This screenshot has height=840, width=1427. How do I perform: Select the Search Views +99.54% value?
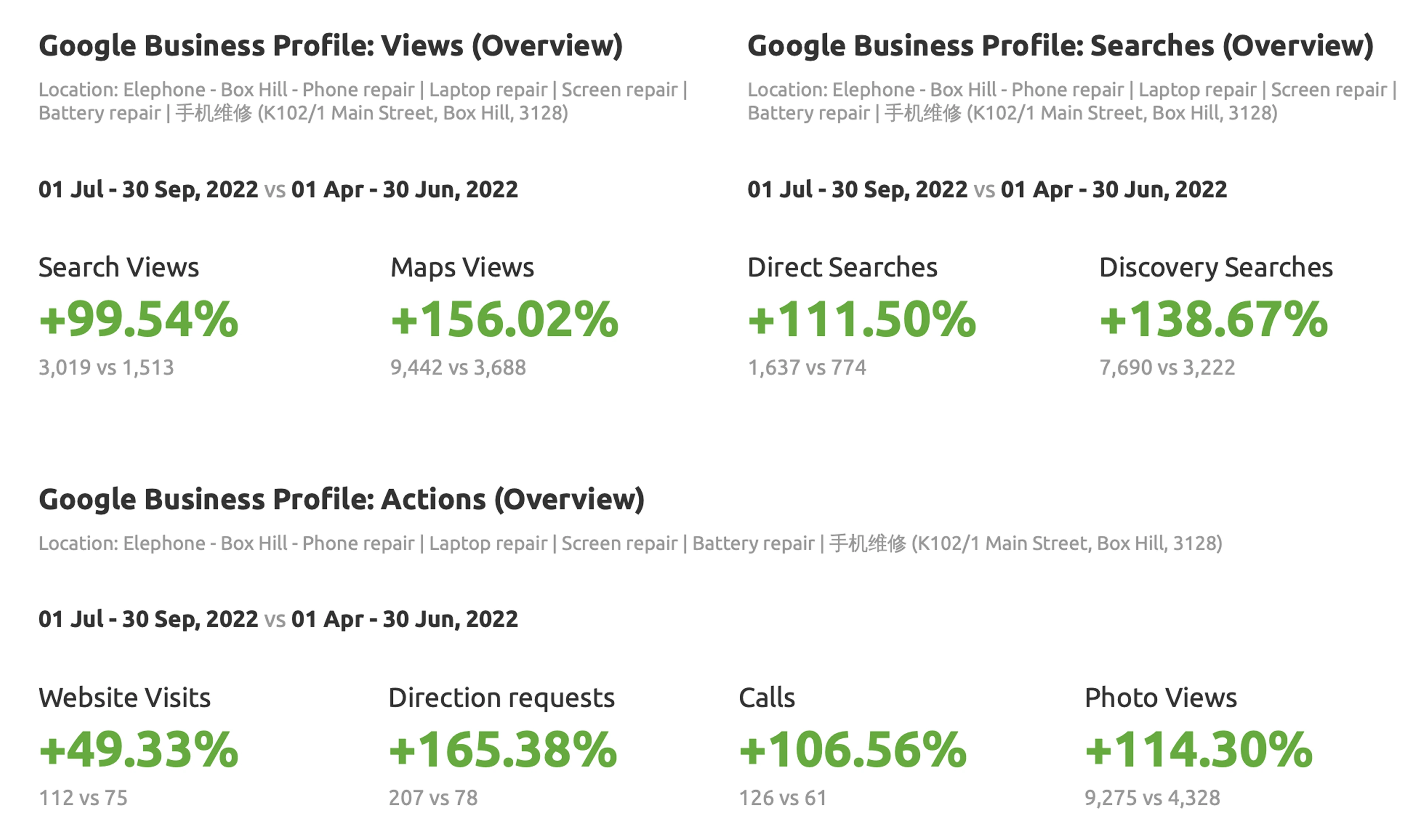[139, 319]
